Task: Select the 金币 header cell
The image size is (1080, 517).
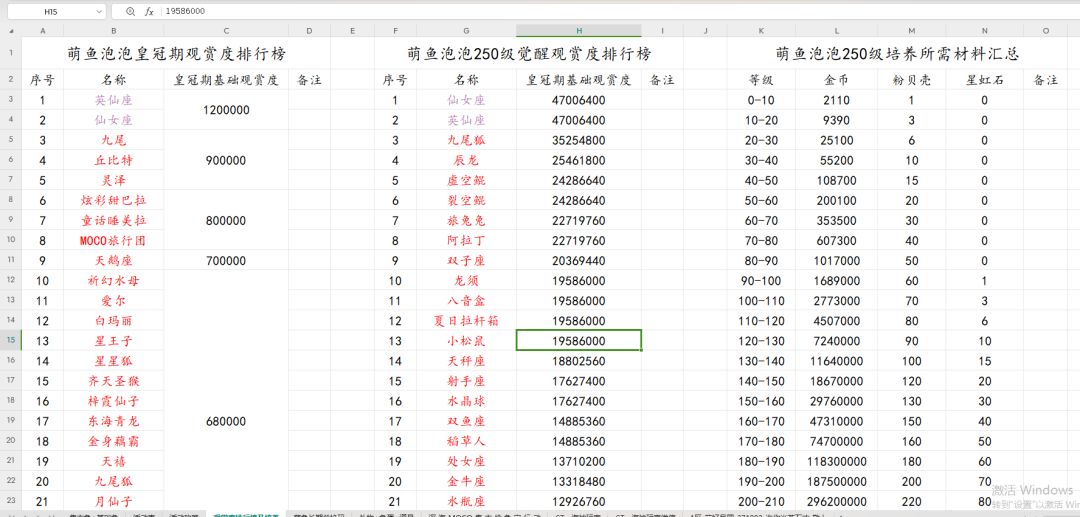Action: pos(836,80)
